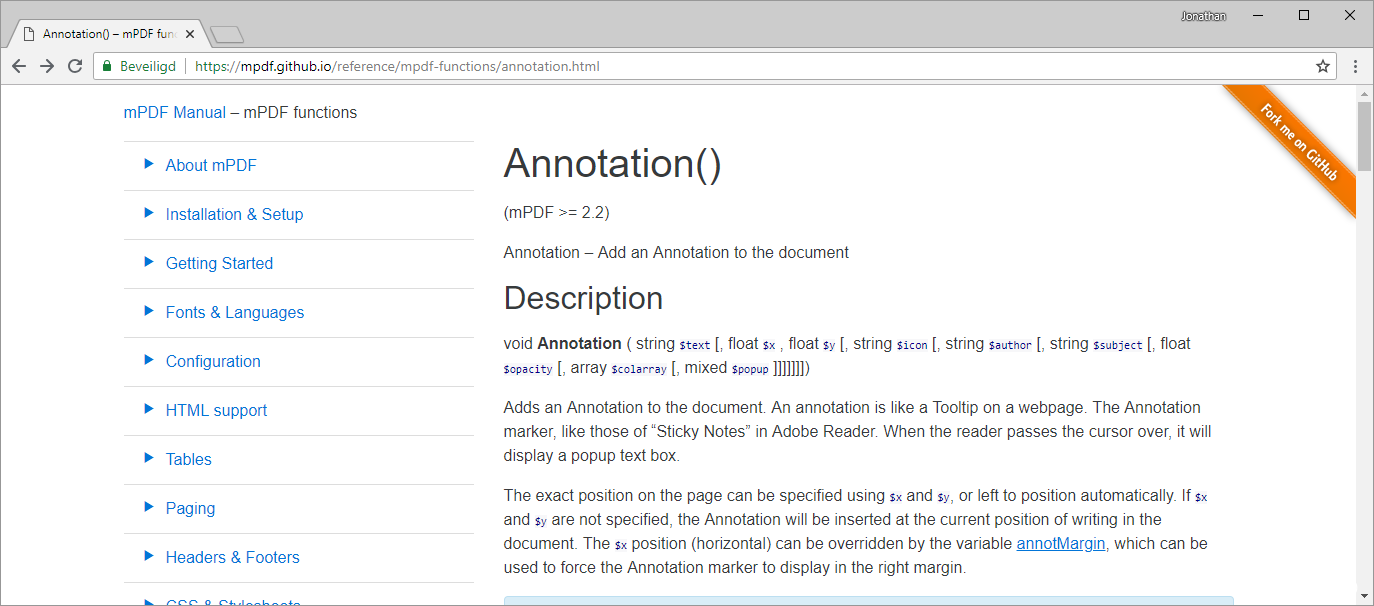Open the Getting Started link
The height and width of the screenshot is (606, 1374).
(x=219, y=263)
